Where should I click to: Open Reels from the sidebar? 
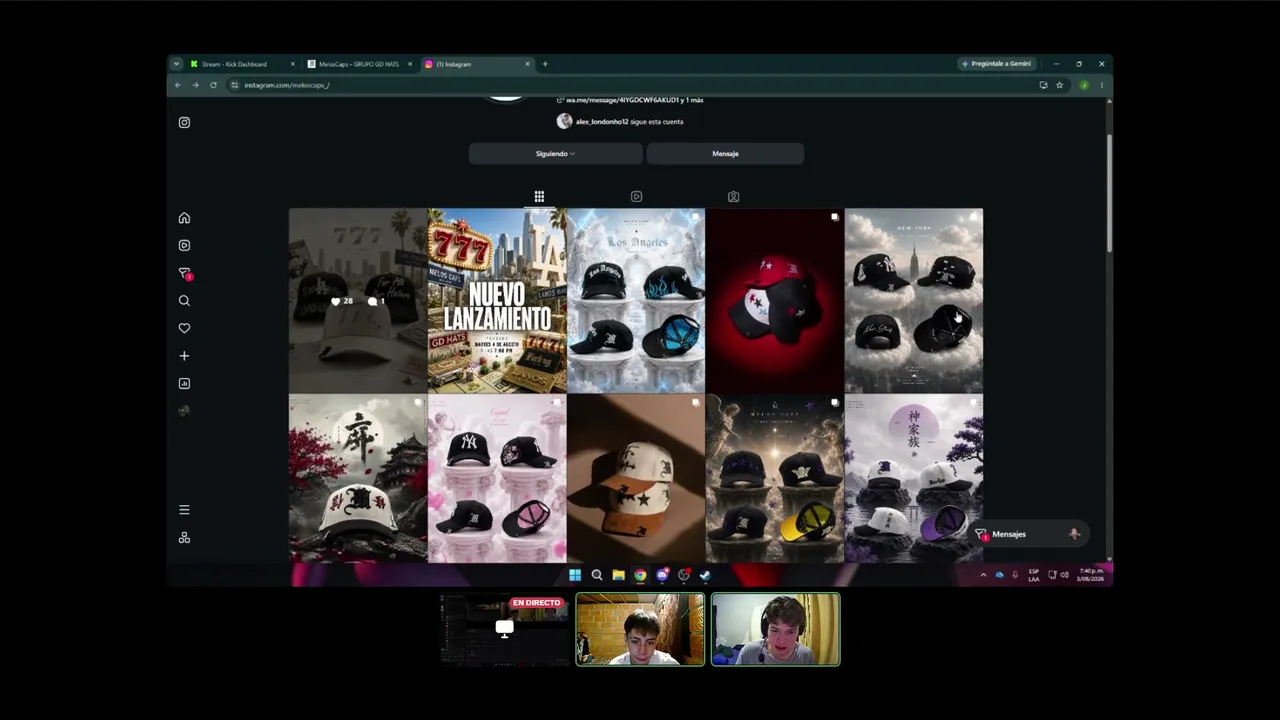coord(184,245)
